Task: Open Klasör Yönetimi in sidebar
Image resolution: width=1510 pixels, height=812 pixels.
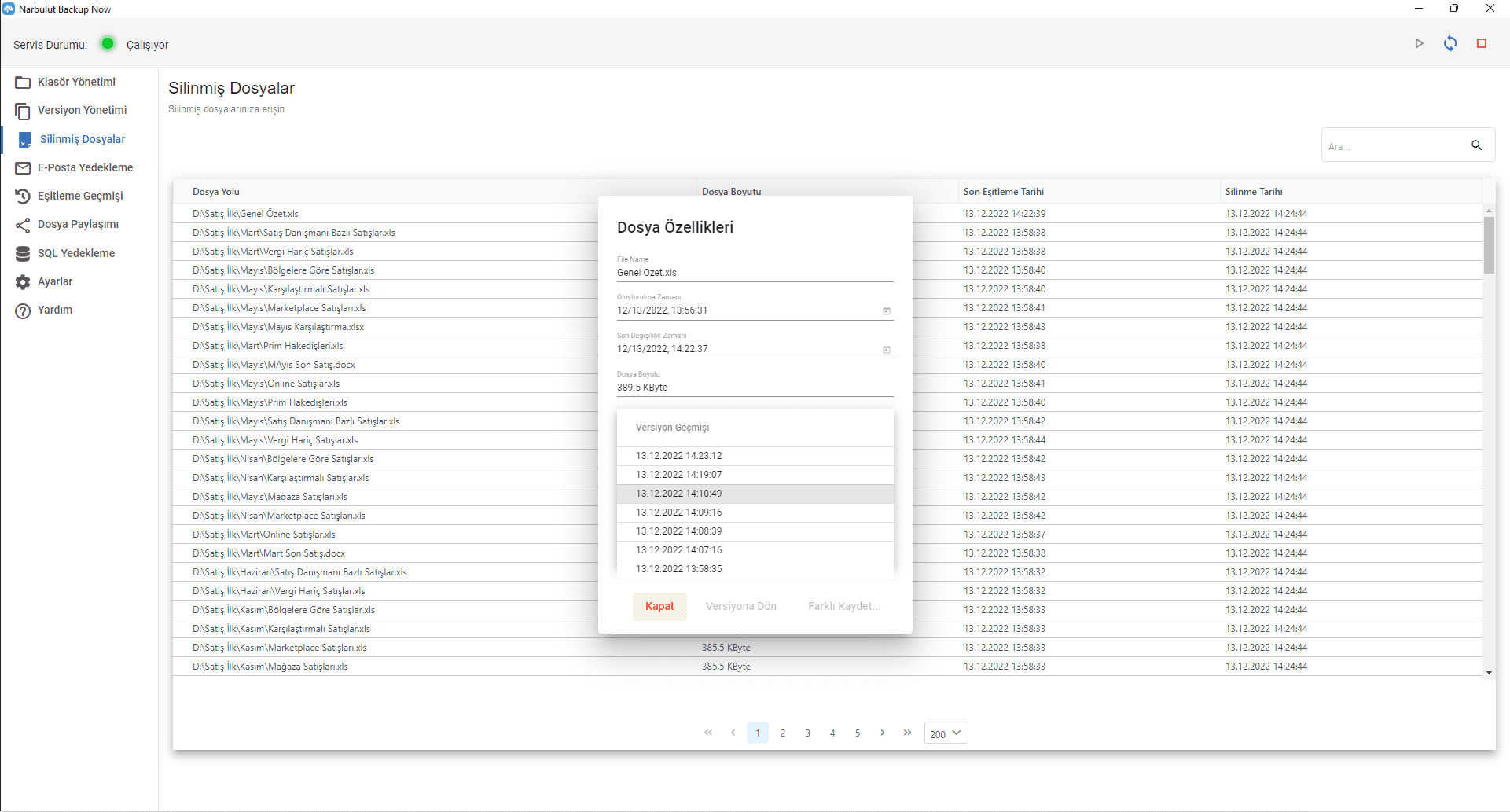Action: 76,83
